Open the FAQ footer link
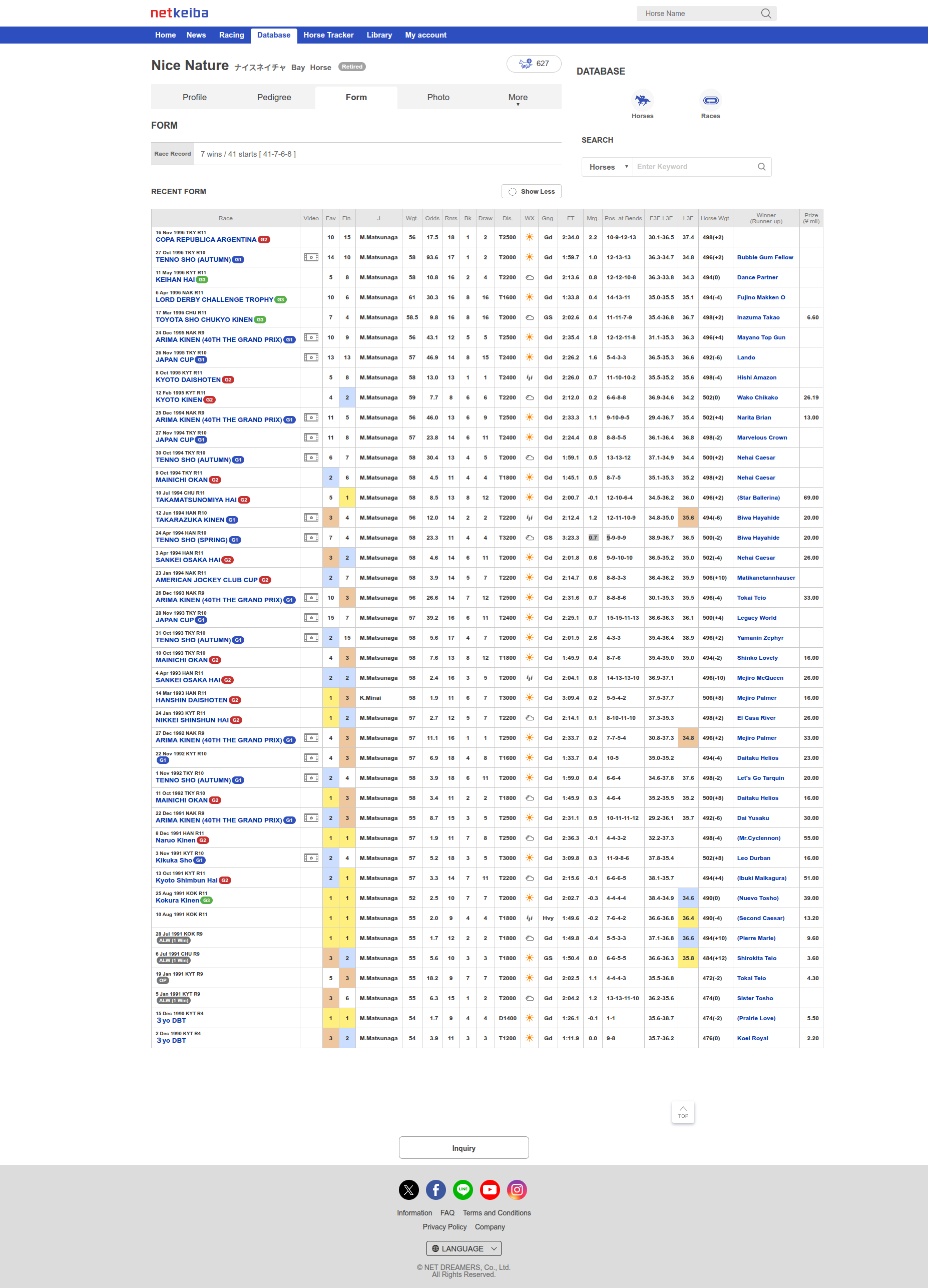 coord(447,1212)
